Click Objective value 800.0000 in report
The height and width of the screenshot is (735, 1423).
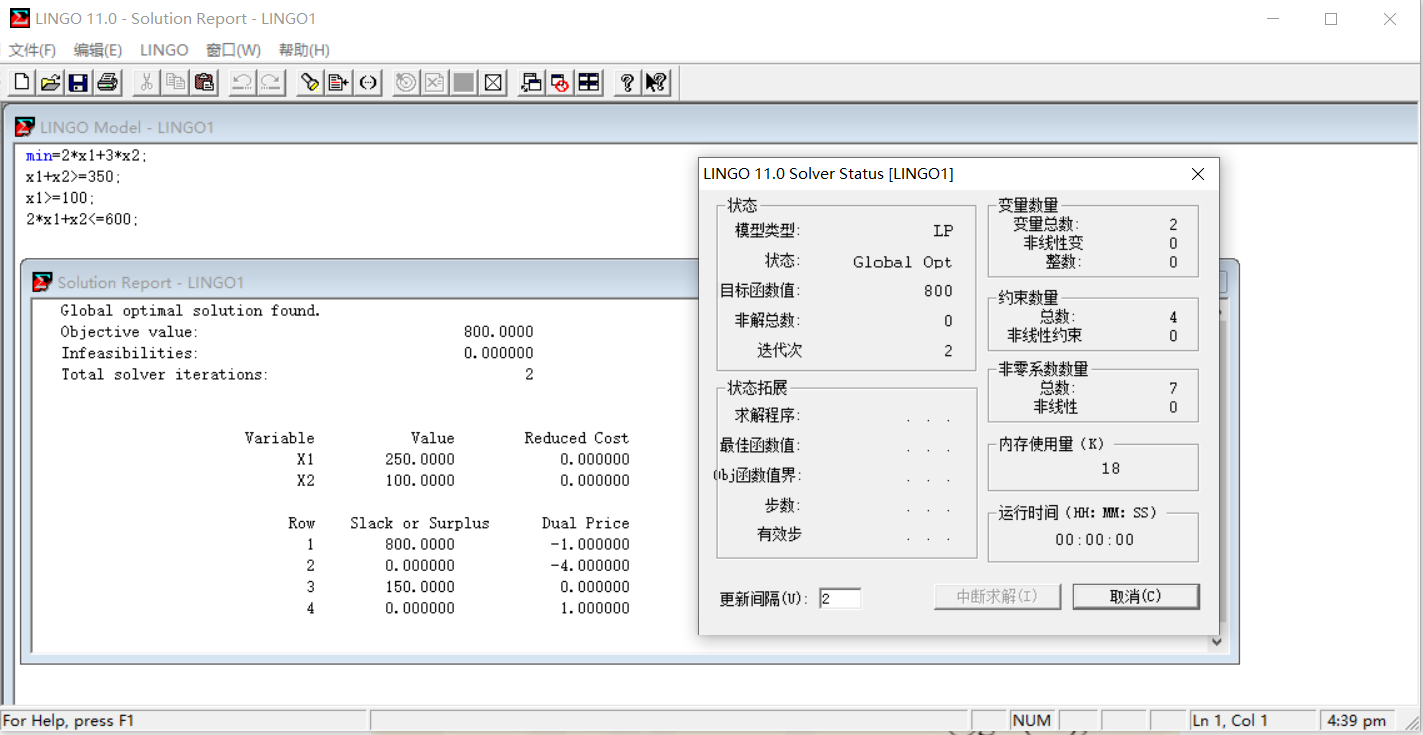pyautogui.click(x=499, y=332)
